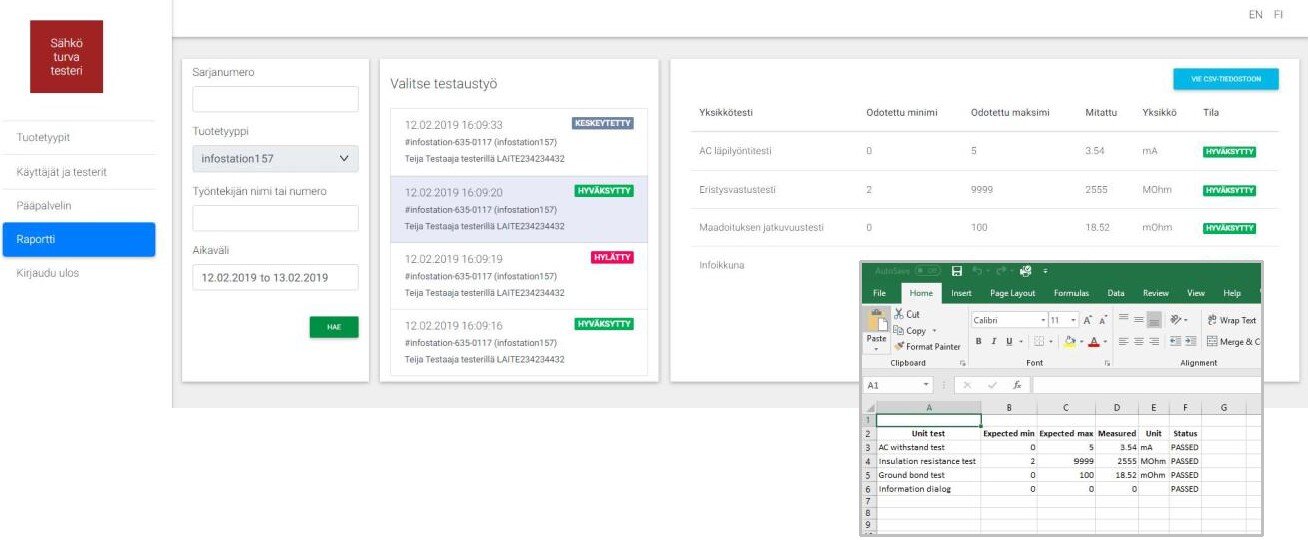Click the Aikaväli date range field
1310x540 pixels.
pyautogui.click(x=275, y=277)
